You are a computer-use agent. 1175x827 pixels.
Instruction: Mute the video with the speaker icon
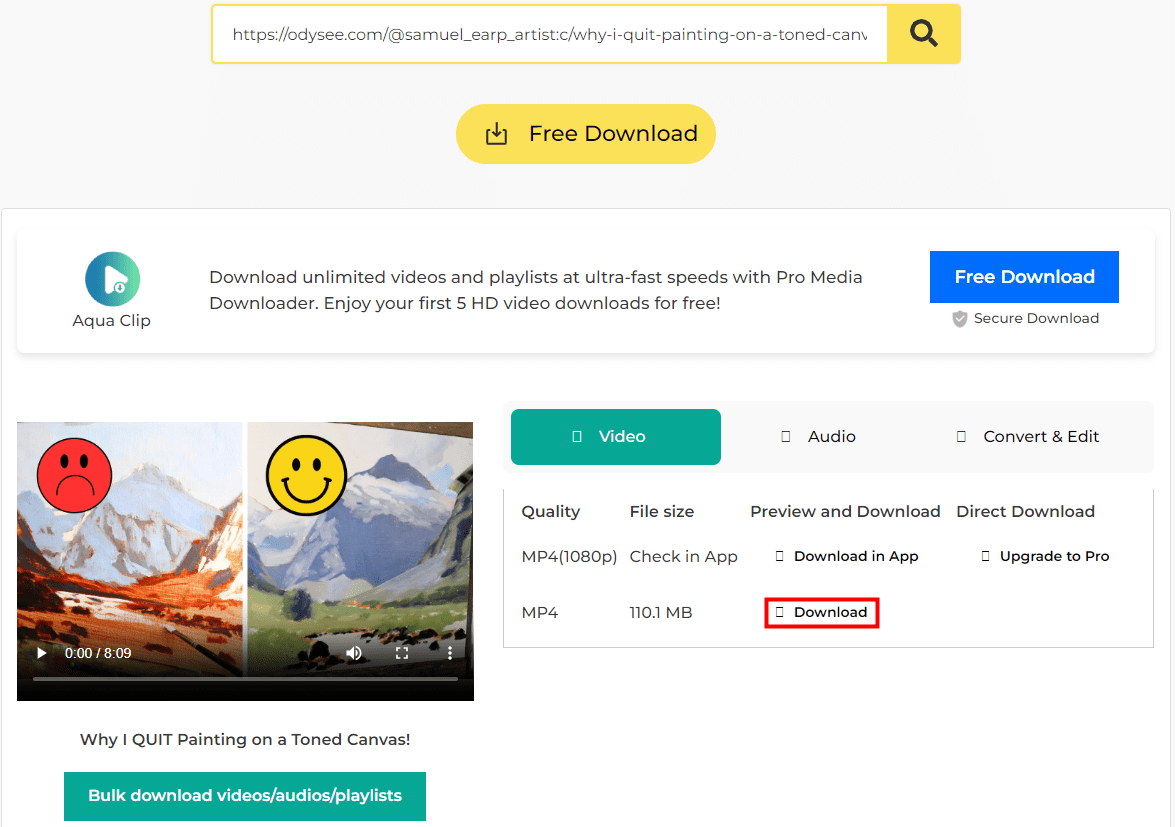(x=354, y=653)
